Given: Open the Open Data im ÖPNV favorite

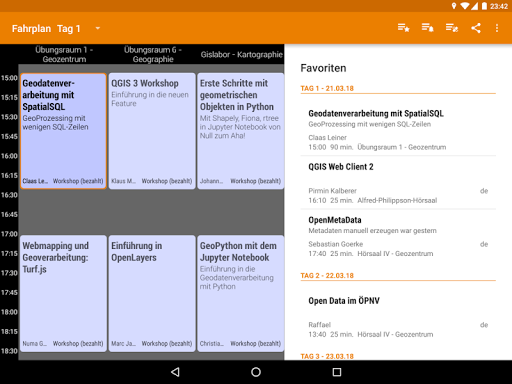Looking at the screenshot, I should click(398, 317).
